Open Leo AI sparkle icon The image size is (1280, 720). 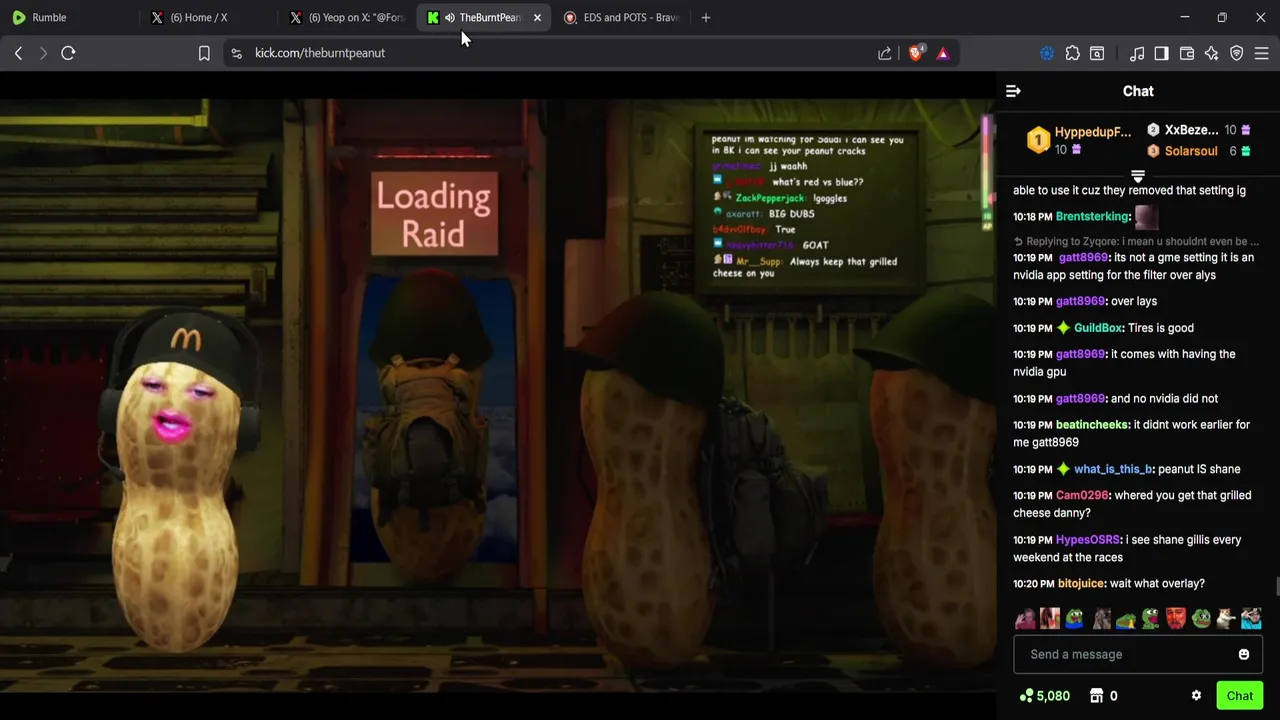pyautogui.click(x=1212, y=53)
